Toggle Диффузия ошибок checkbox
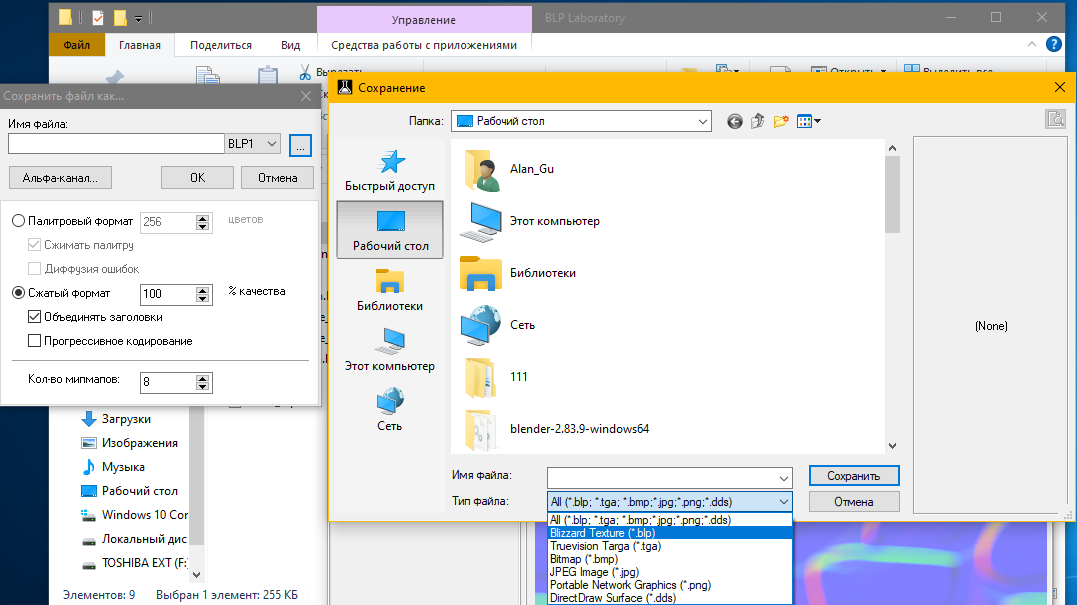The image size is (1077, 605). pos(34,269)
